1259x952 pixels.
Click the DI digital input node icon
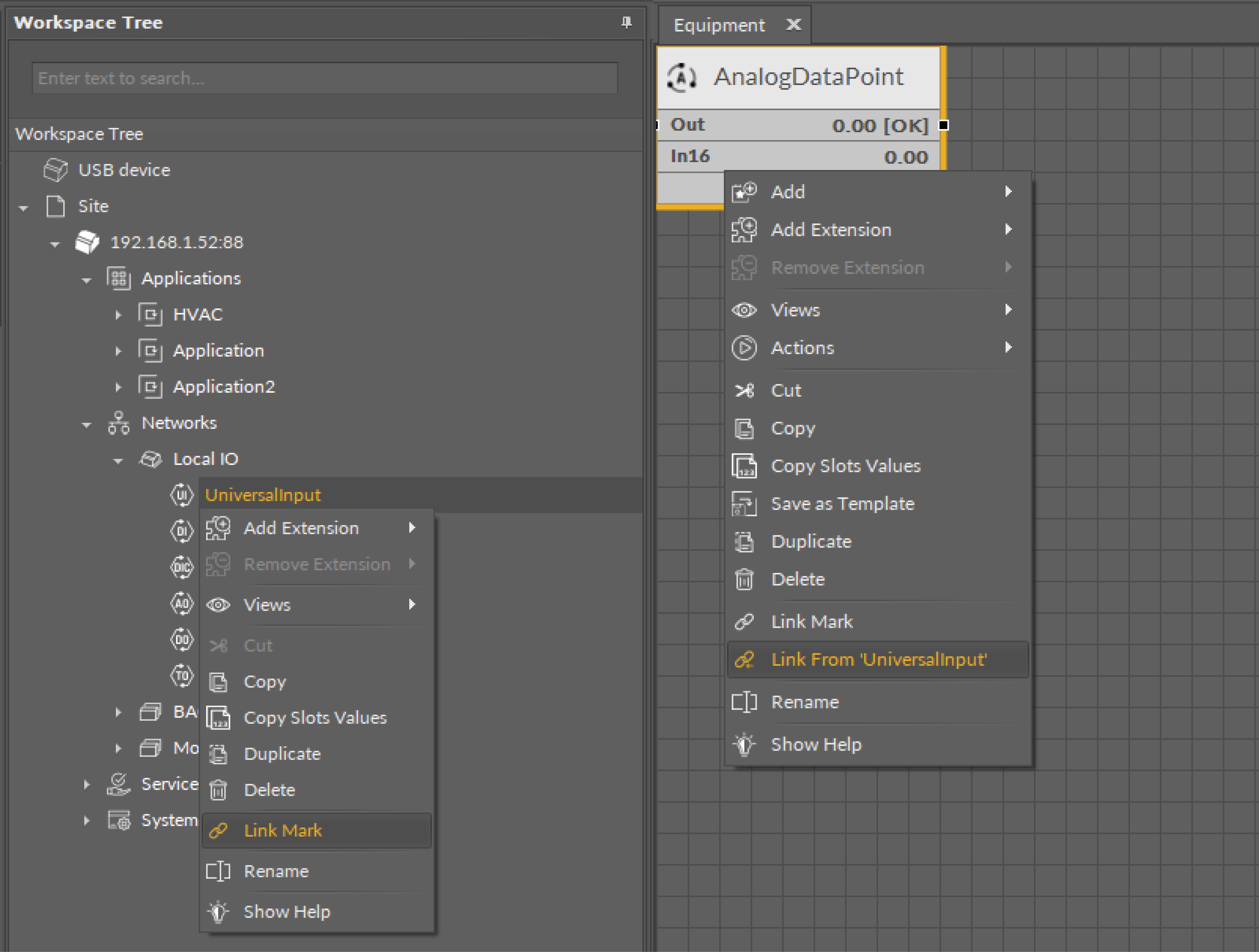[182, 531]
